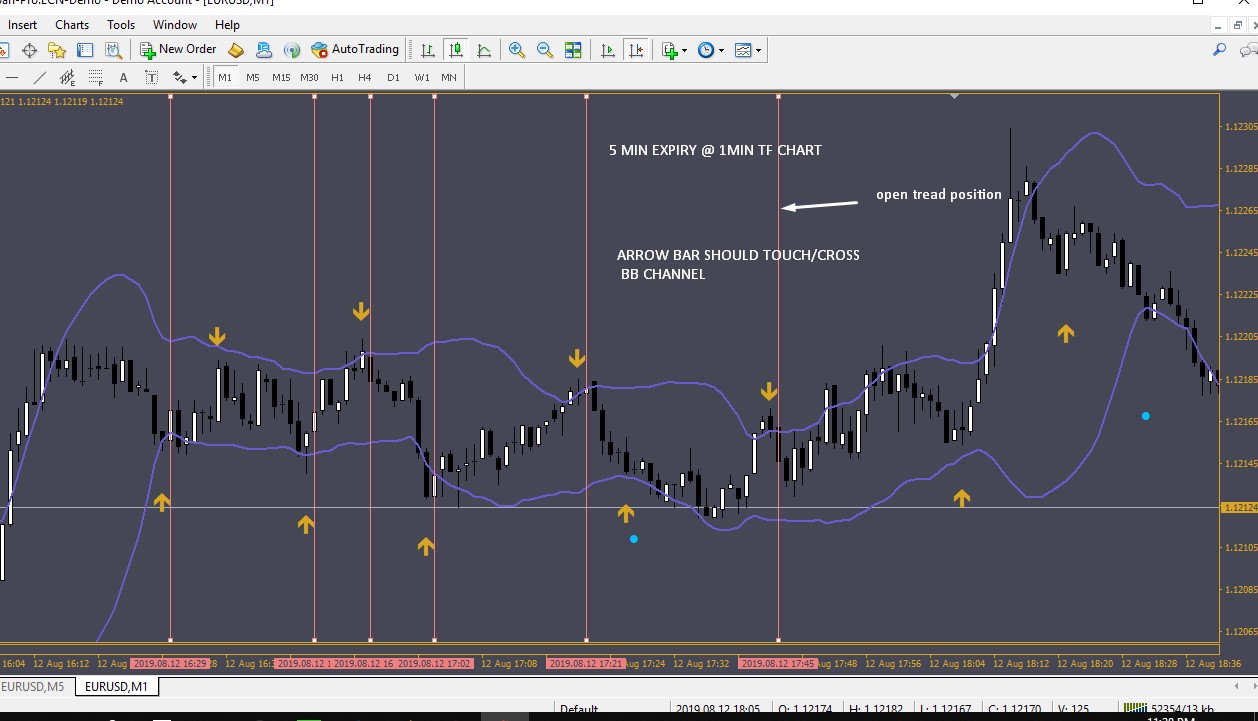Click the 12 Aug 18:12 time axis label
1258x721 pixels.
click(1021, 663)
